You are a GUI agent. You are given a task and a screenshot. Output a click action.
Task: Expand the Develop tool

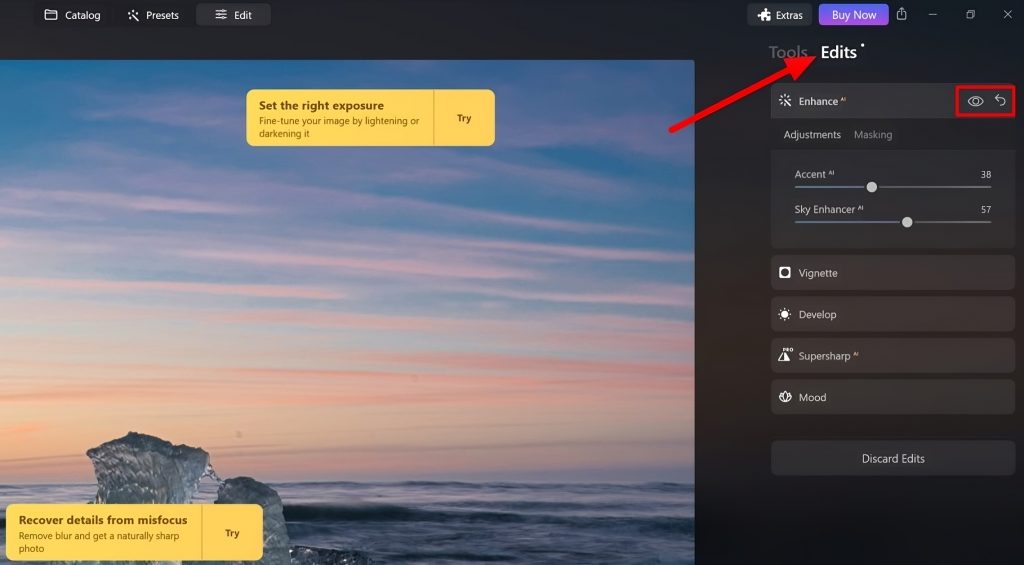click(893, 314)
